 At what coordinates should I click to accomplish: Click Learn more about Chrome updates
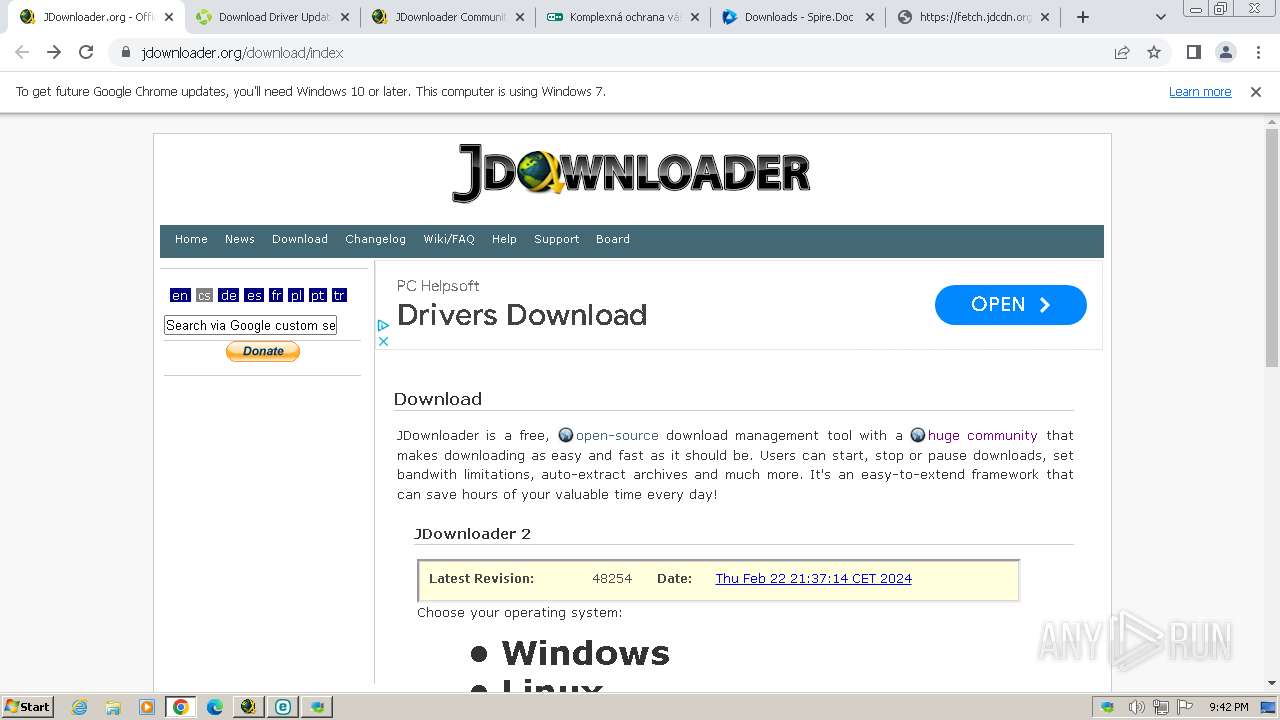coord(1200,92)
